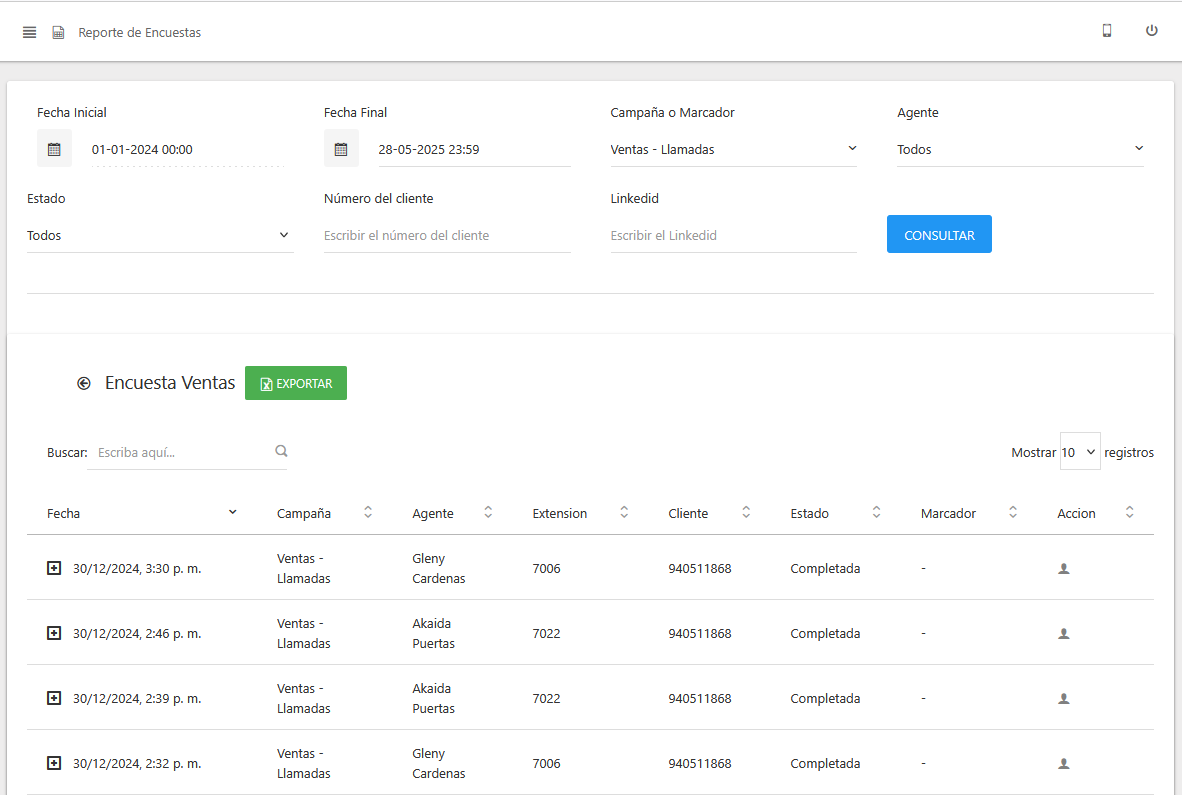Image resolution: width=1182 pixels, height=795 pixels.
Task: Open the Mostrar registros count dropdown
Action: coord(1079,451)
